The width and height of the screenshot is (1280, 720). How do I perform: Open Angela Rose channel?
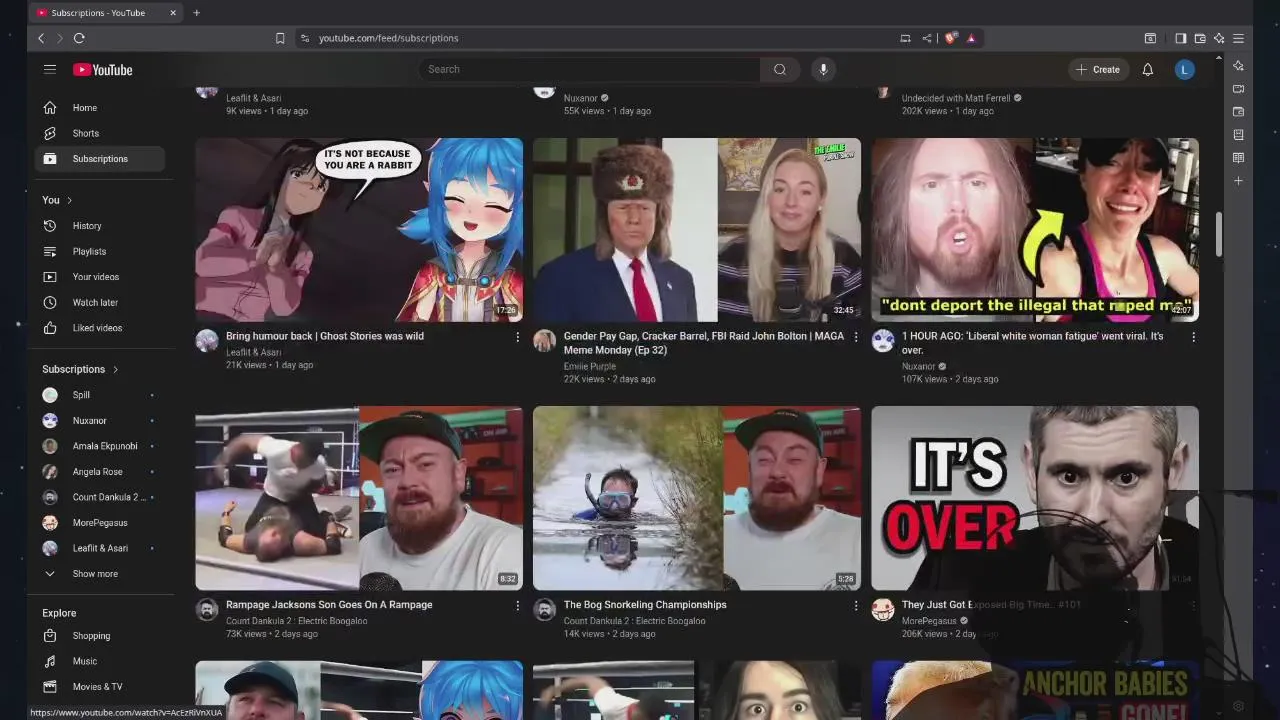coord(100,472)
